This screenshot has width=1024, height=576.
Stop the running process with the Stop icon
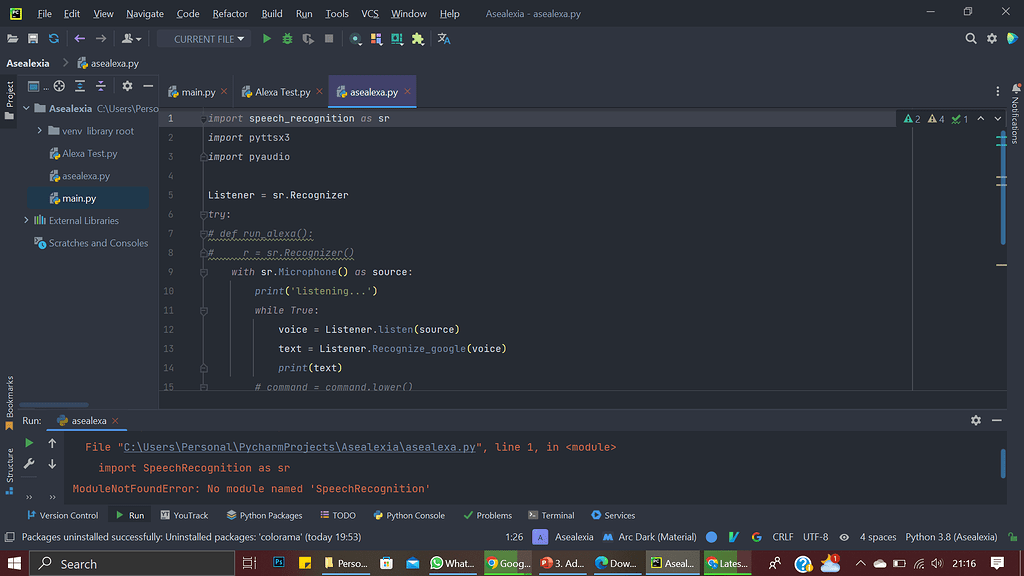pyautogui.click(x=329, y=39)
